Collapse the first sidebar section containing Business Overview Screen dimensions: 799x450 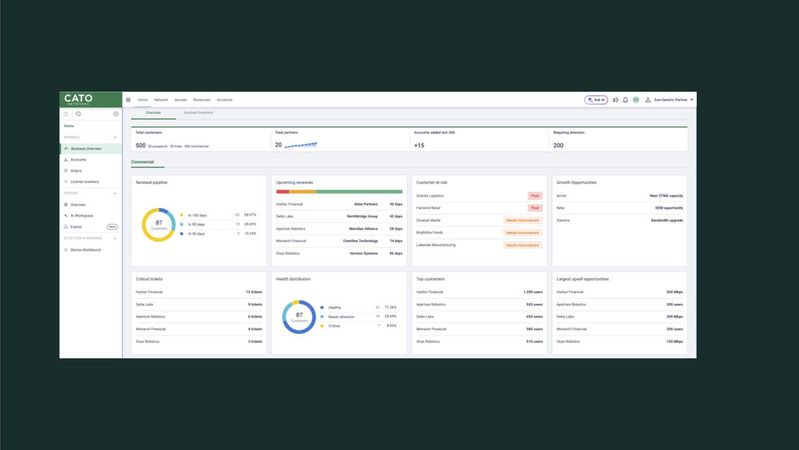(x=115, y=138)
